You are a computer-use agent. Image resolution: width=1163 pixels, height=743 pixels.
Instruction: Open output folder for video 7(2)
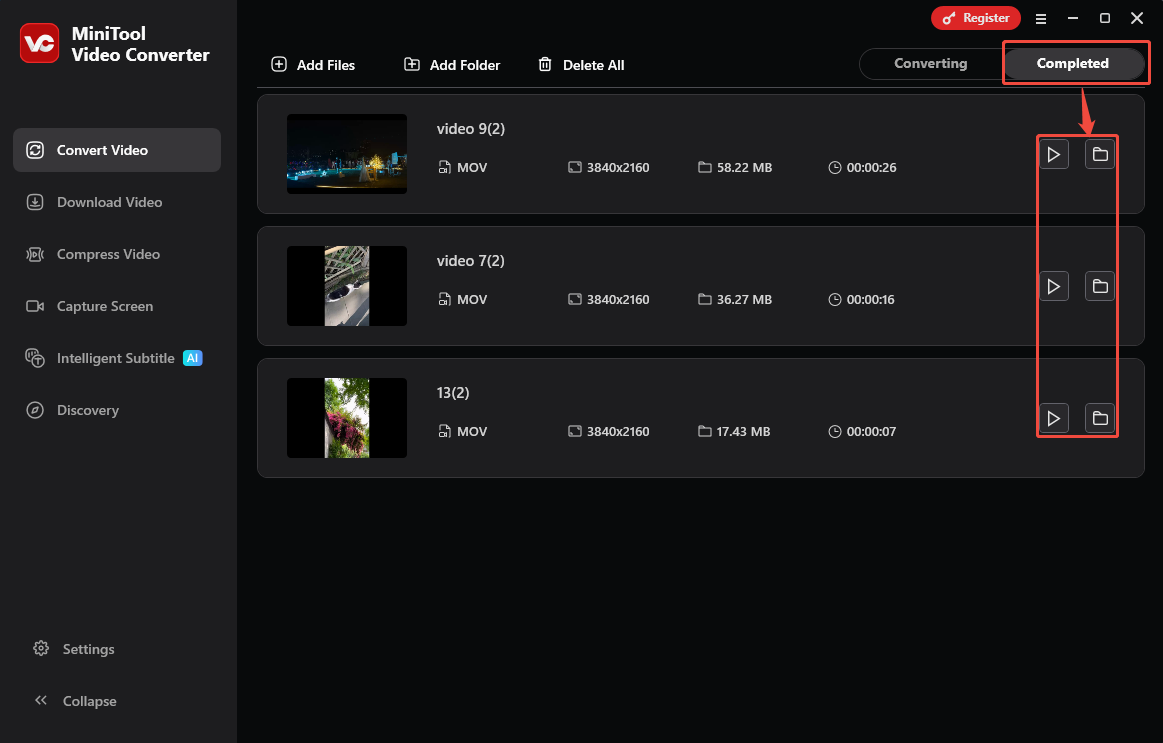coord(1100,286)
